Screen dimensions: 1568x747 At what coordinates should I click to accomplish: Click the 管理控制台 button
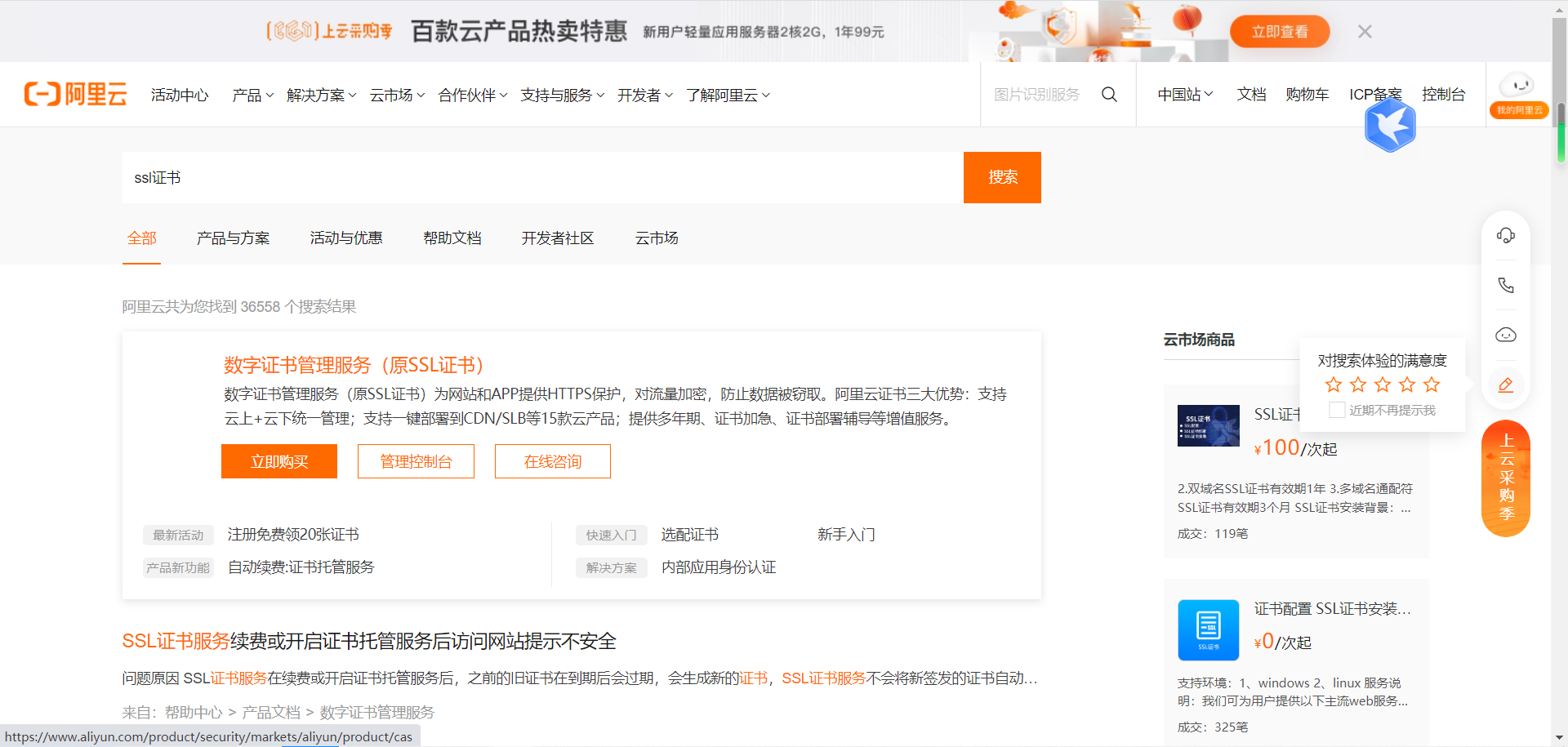(416, 461)
